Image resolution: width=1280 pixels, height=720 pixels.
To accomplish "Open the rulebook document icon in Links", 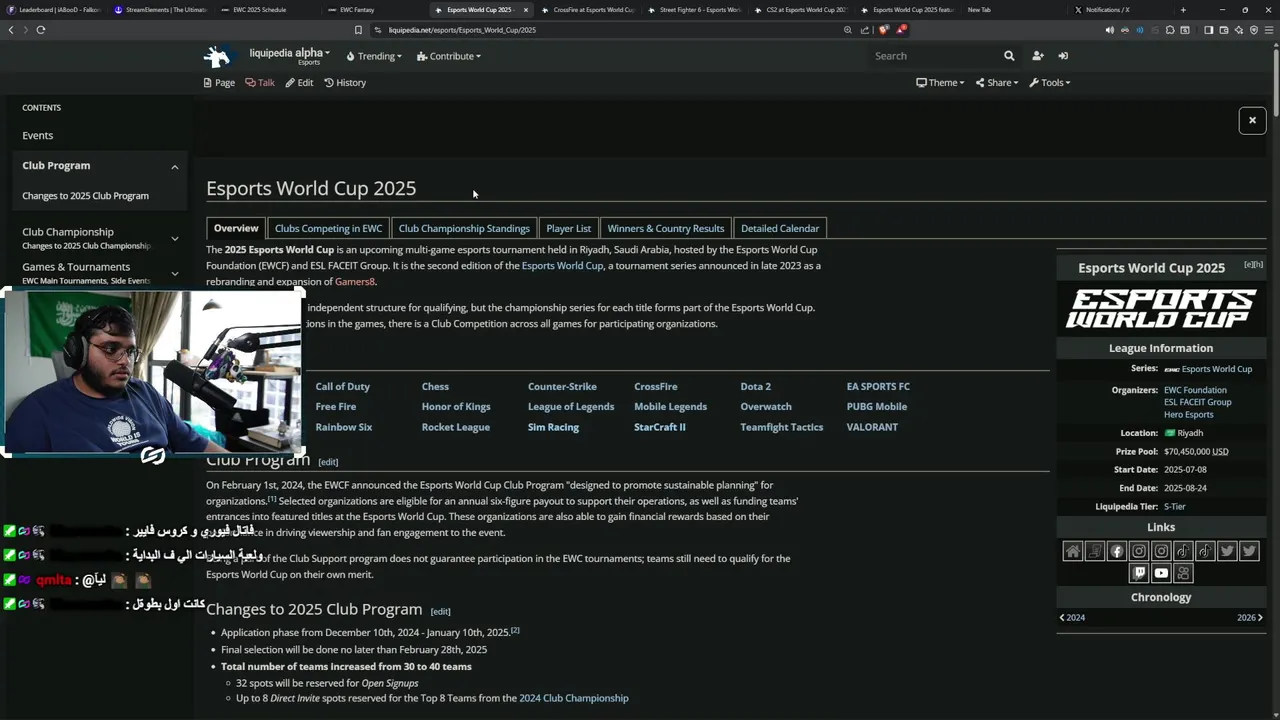I will click(x=1095, y=551).
